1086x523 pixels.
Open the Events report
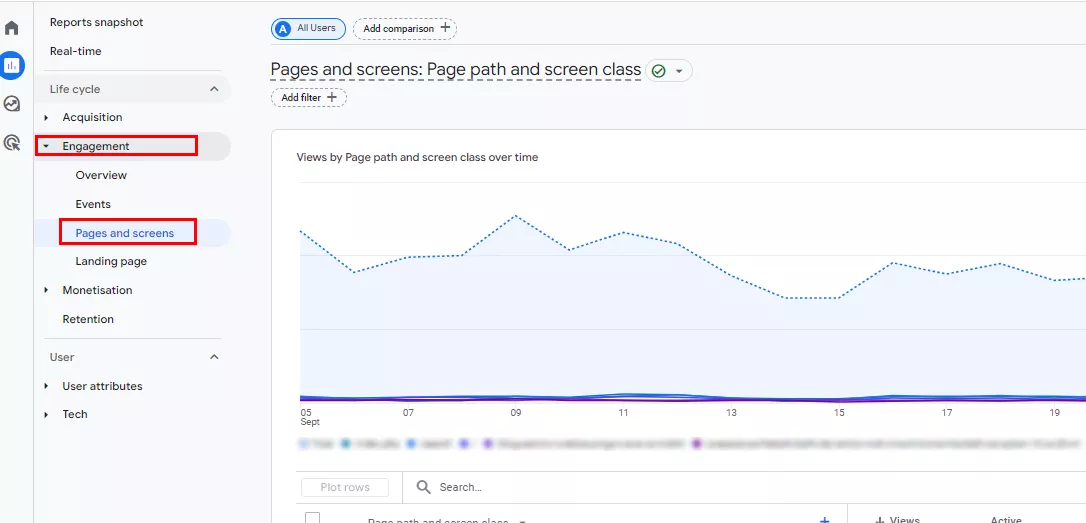coord(93,204)
